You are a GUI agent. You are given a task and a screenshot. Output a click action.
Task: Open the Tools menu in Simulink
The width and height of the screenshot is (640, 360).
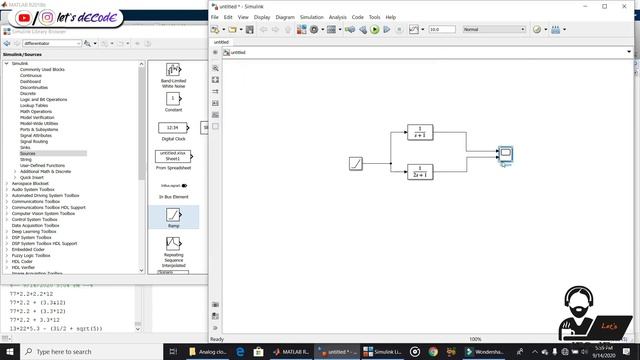(x=374, y=17)
